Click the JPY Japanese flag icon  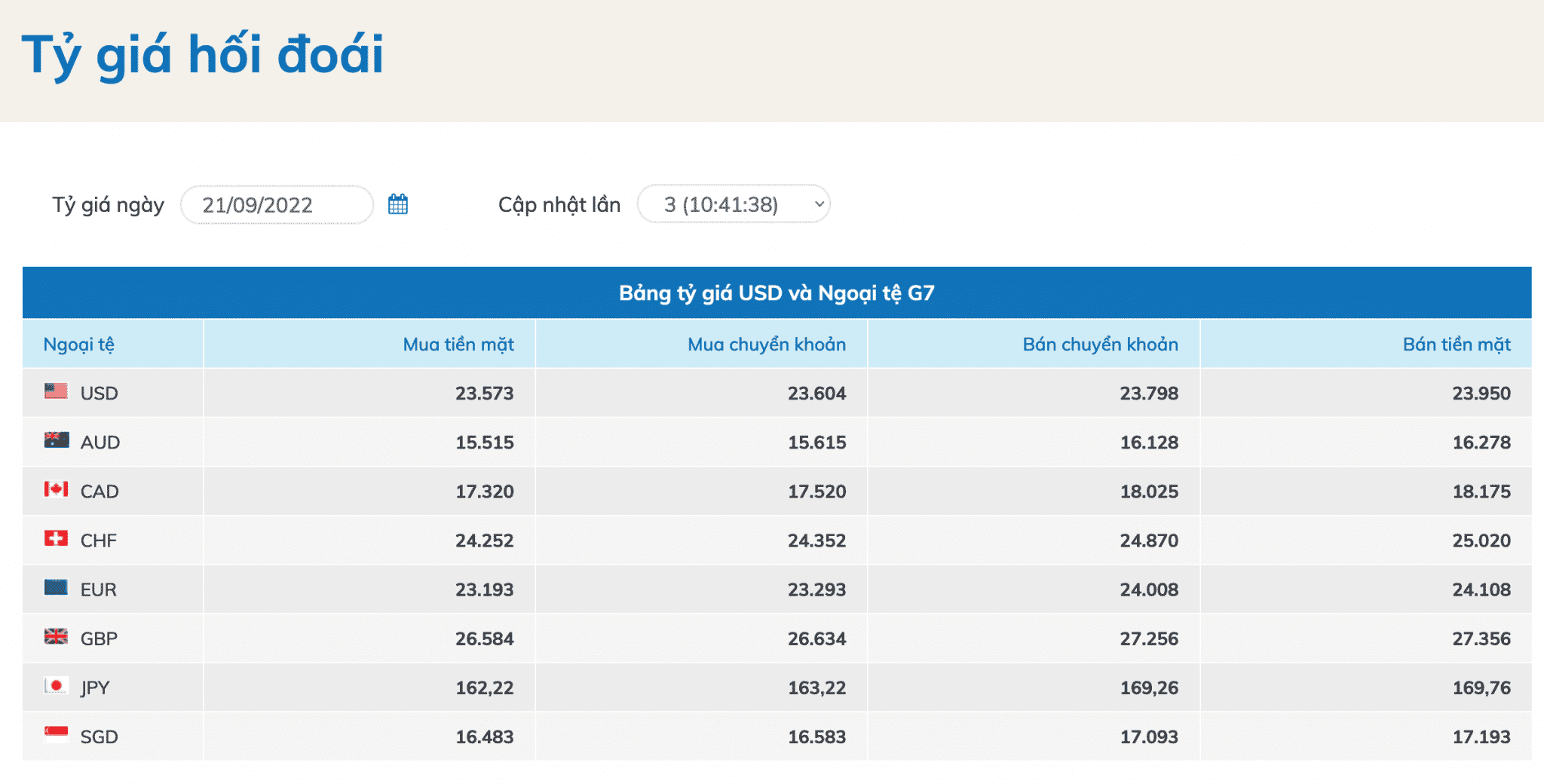point(56,685)
